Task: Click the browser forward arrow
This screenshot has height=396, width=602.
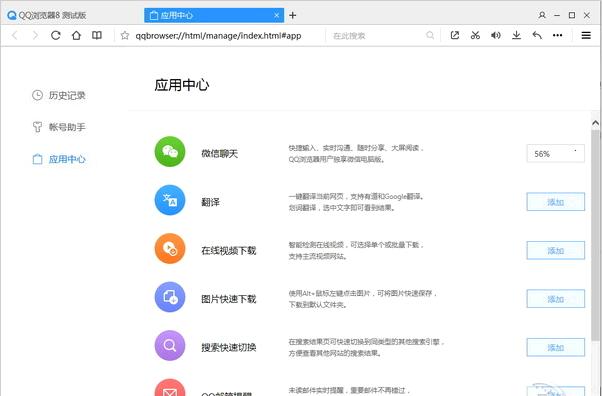Action: coord(35,36)
